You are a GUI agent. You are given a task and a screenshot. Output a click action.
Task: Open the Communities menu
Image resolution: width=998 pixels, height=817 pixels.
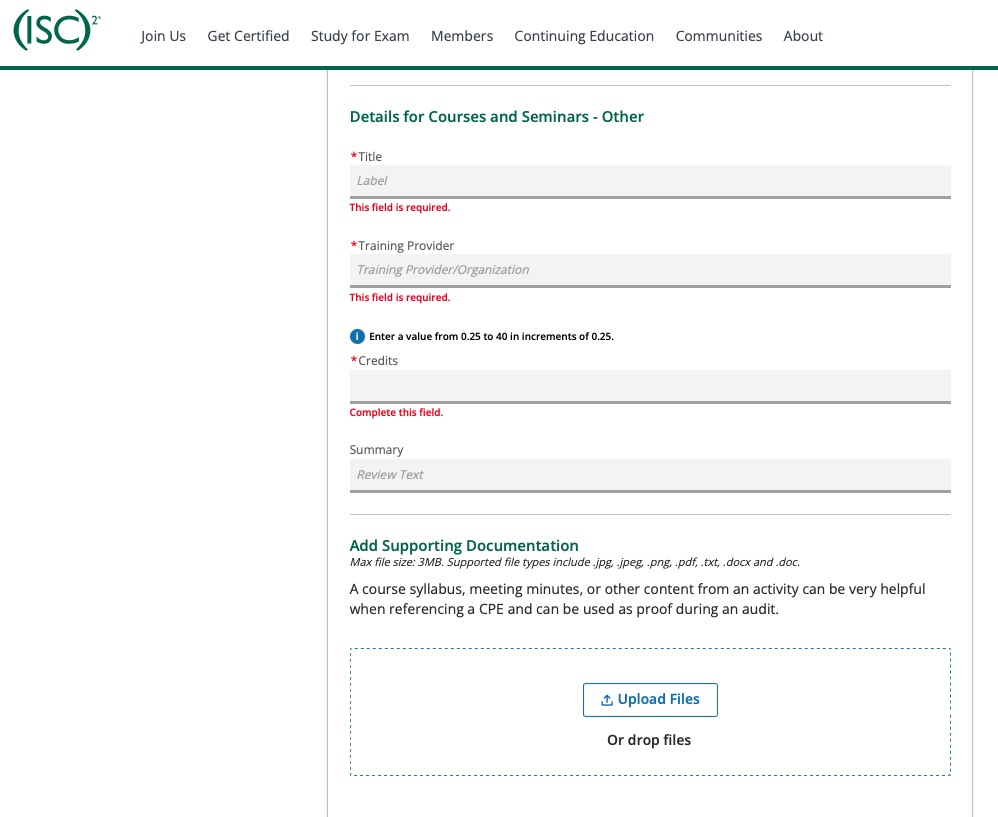tap(719, 36)
